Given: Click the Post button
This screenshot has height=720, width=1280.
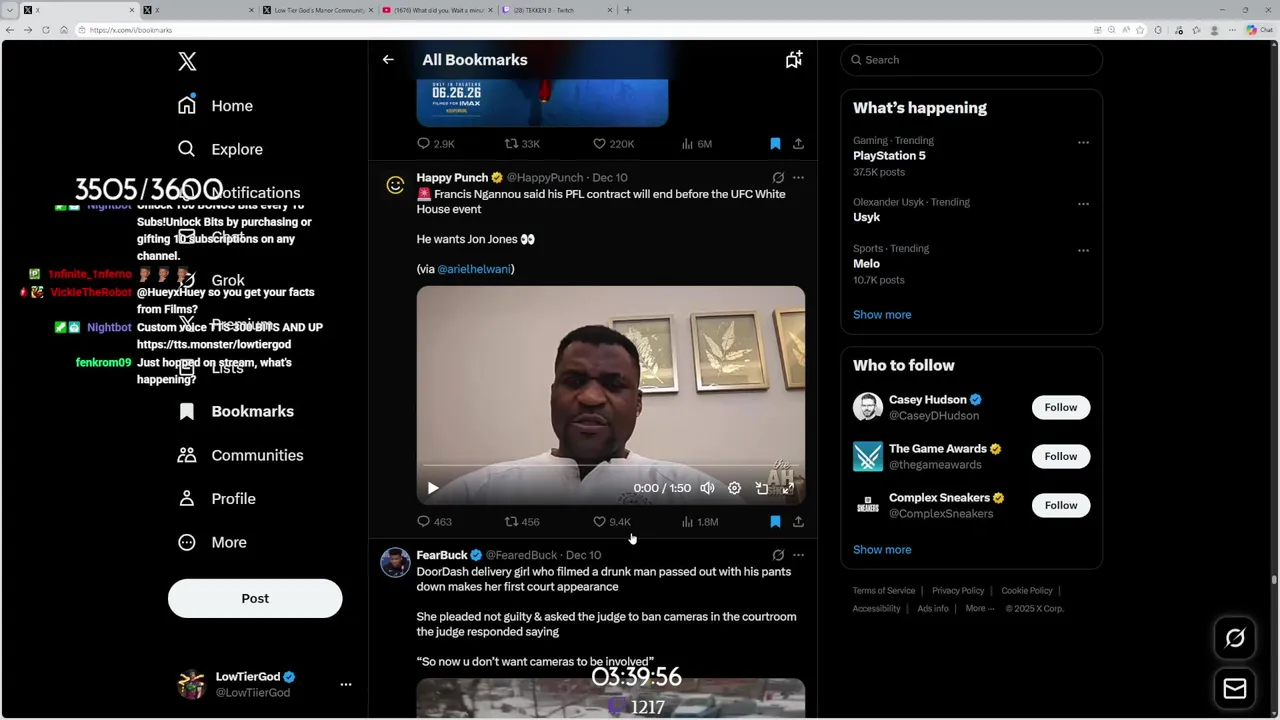Looking at the screenshot, I should click(x=255, y=598).
